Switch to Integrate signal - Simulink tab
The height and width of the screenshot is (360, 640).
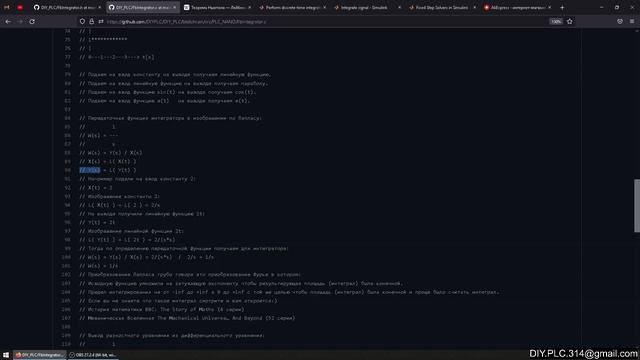click(367, 7)
